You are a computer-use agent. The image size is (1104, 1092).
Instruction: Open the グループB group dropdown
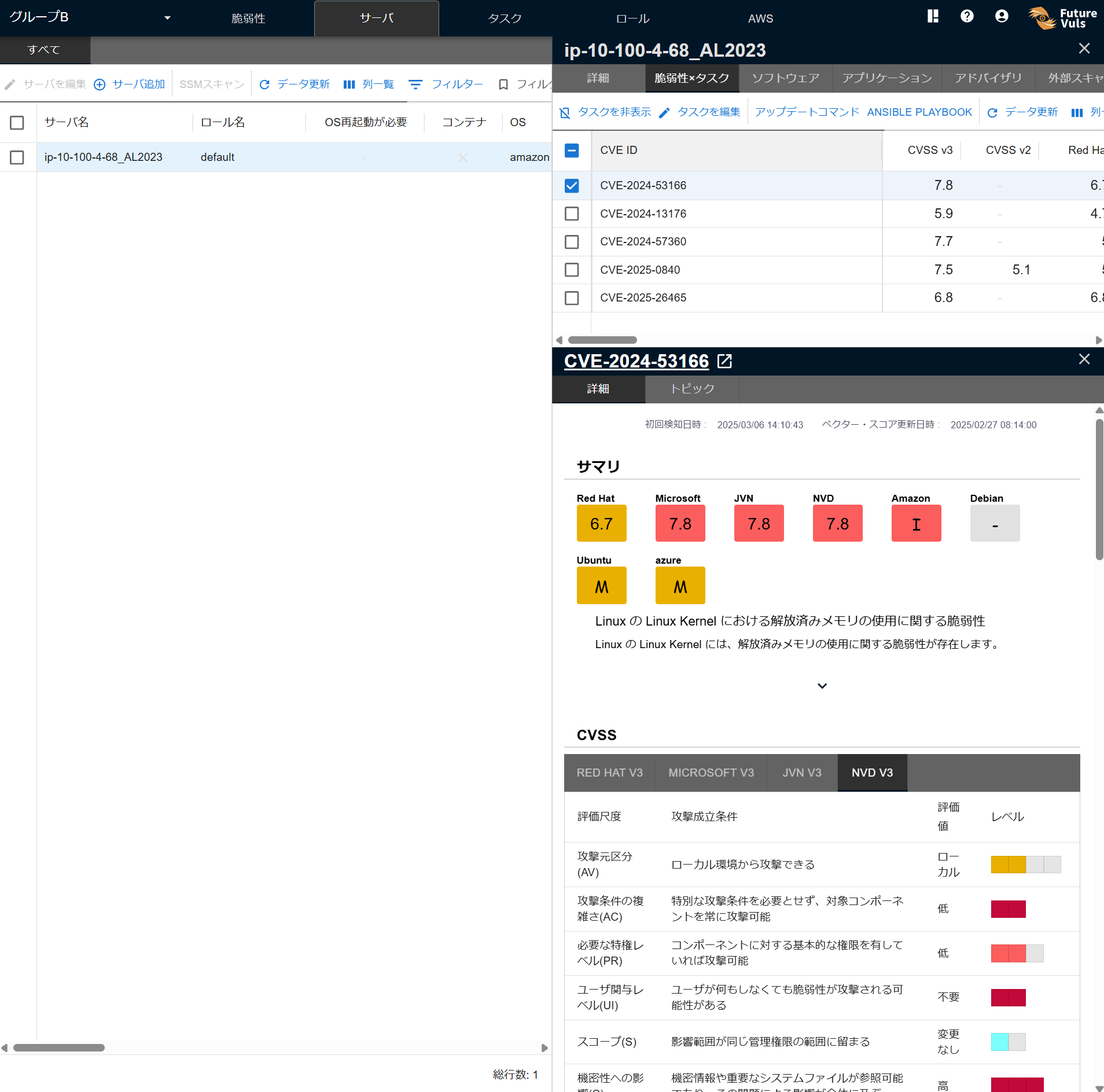click(167, 18)
